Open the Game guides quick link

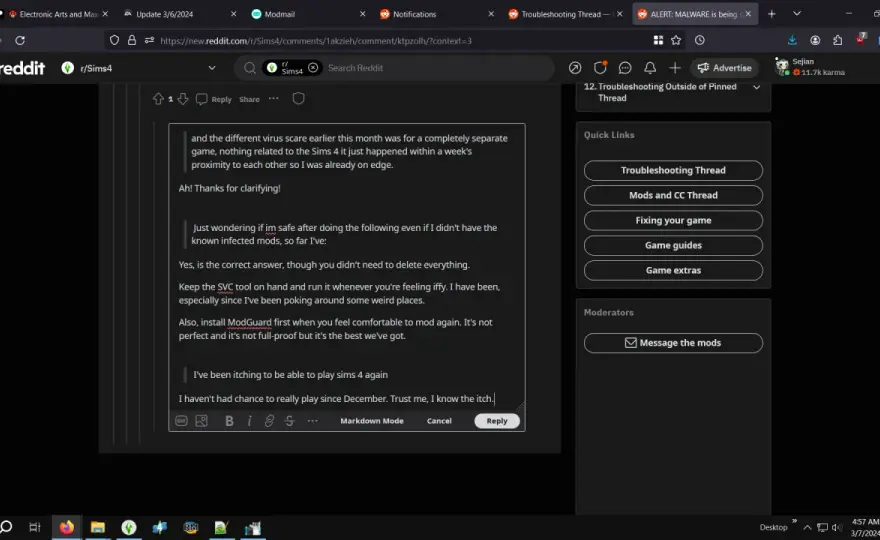(x=673, y=245)
